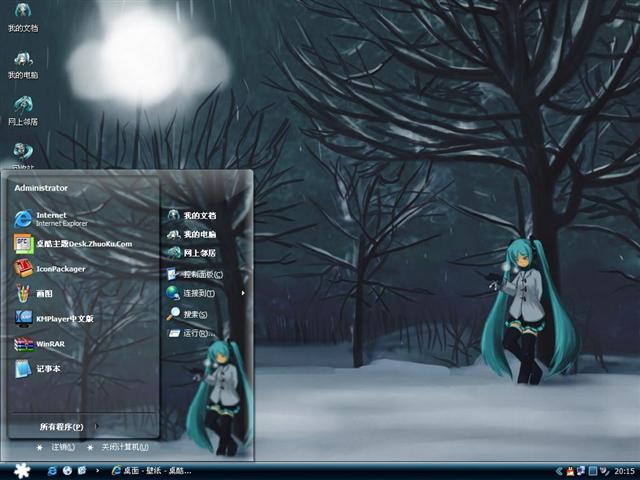Open 记事本 notepad

click(38, 369)
